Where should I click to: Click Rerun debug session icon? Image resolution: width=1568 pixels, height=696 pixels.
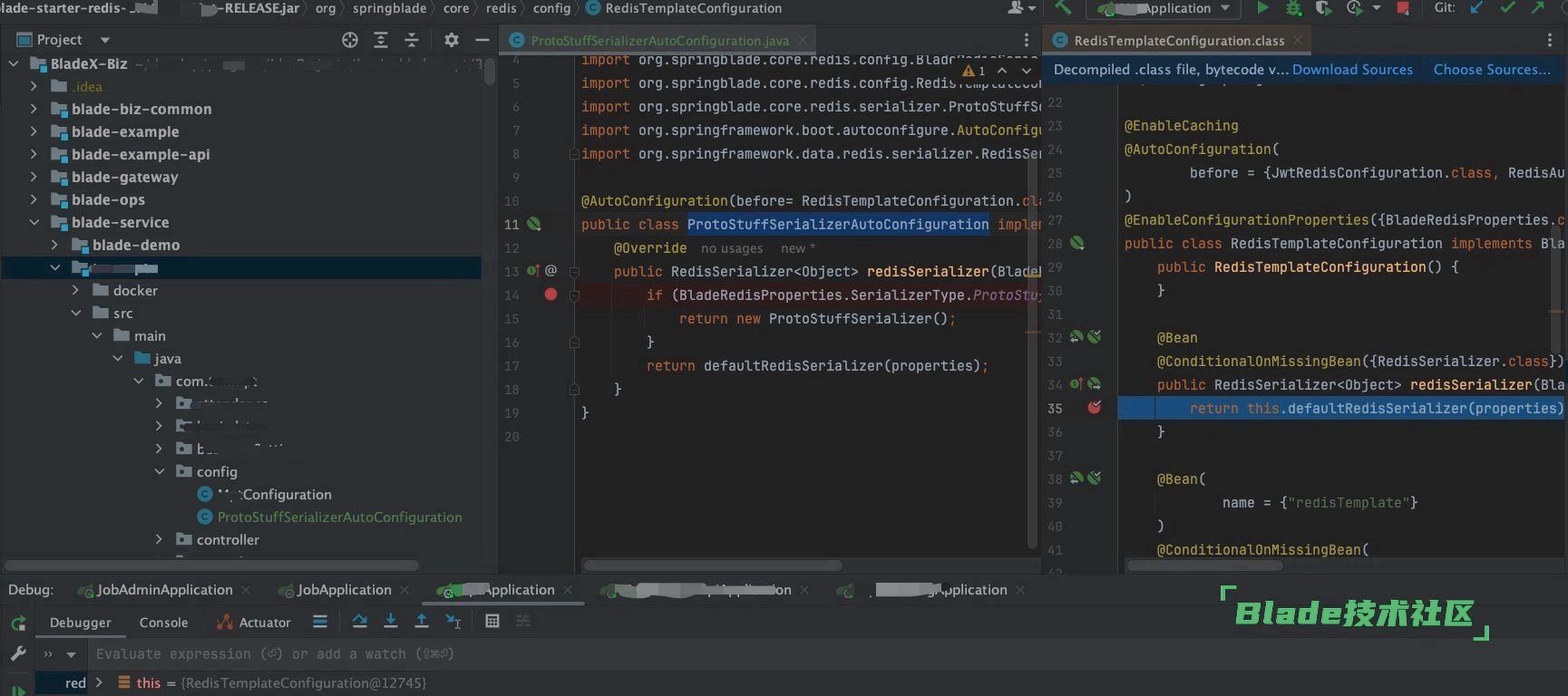tap(18, 623)
